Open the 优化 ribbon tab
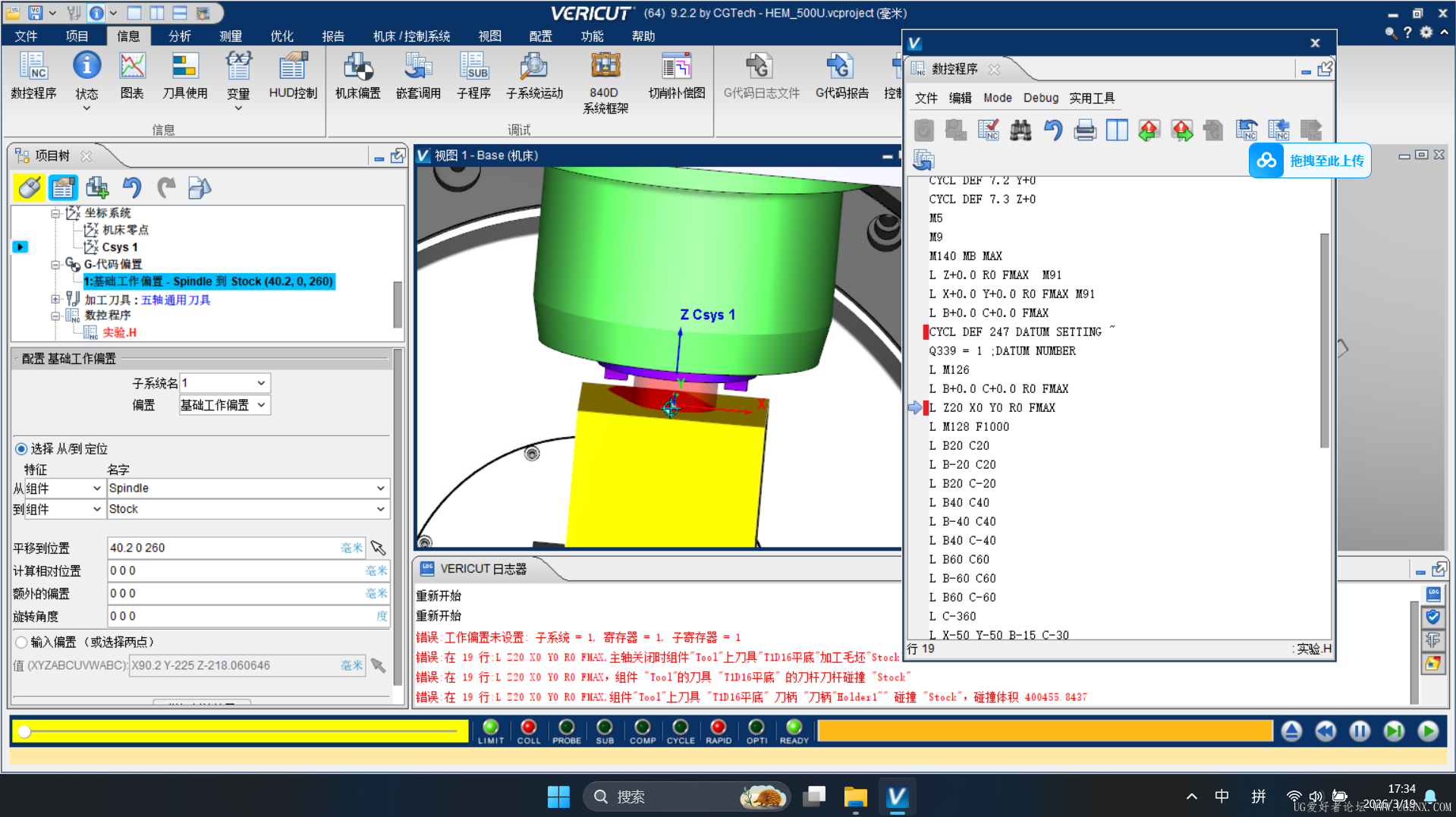This screenshot has height=817, width=1456. pos(281,36)
